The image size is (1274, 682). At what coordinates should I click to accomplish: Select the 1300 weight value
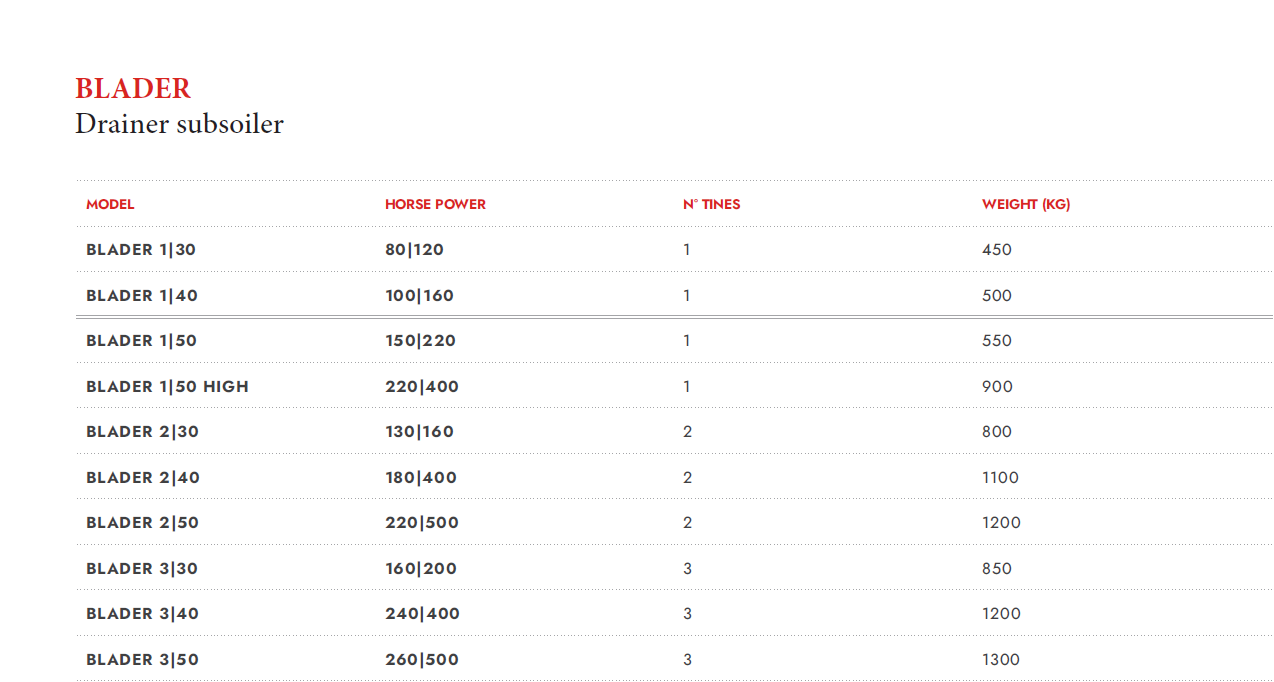point(1001,660)
